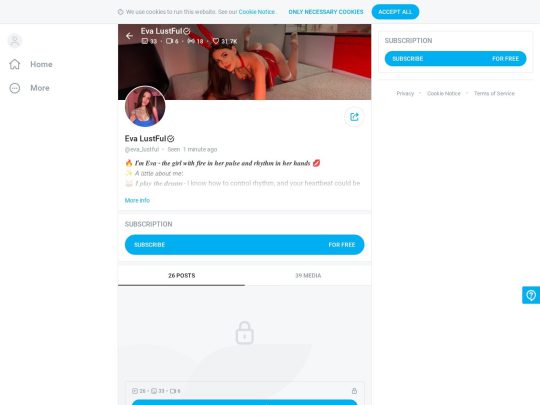
Task: Click the large padlock icon in posts area
Action: pos(245,333)
